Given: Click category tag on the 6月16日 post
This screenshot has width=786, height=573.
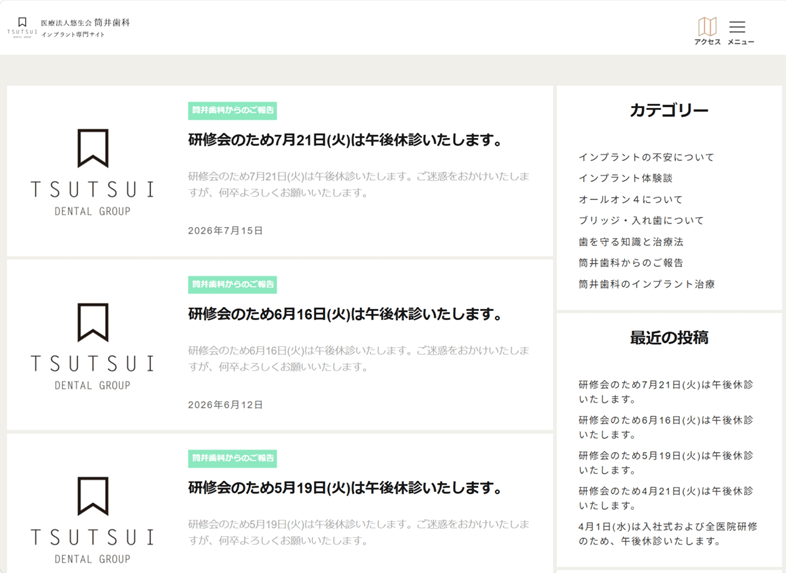Looking at the screenshot, I should tap(233, 284).
